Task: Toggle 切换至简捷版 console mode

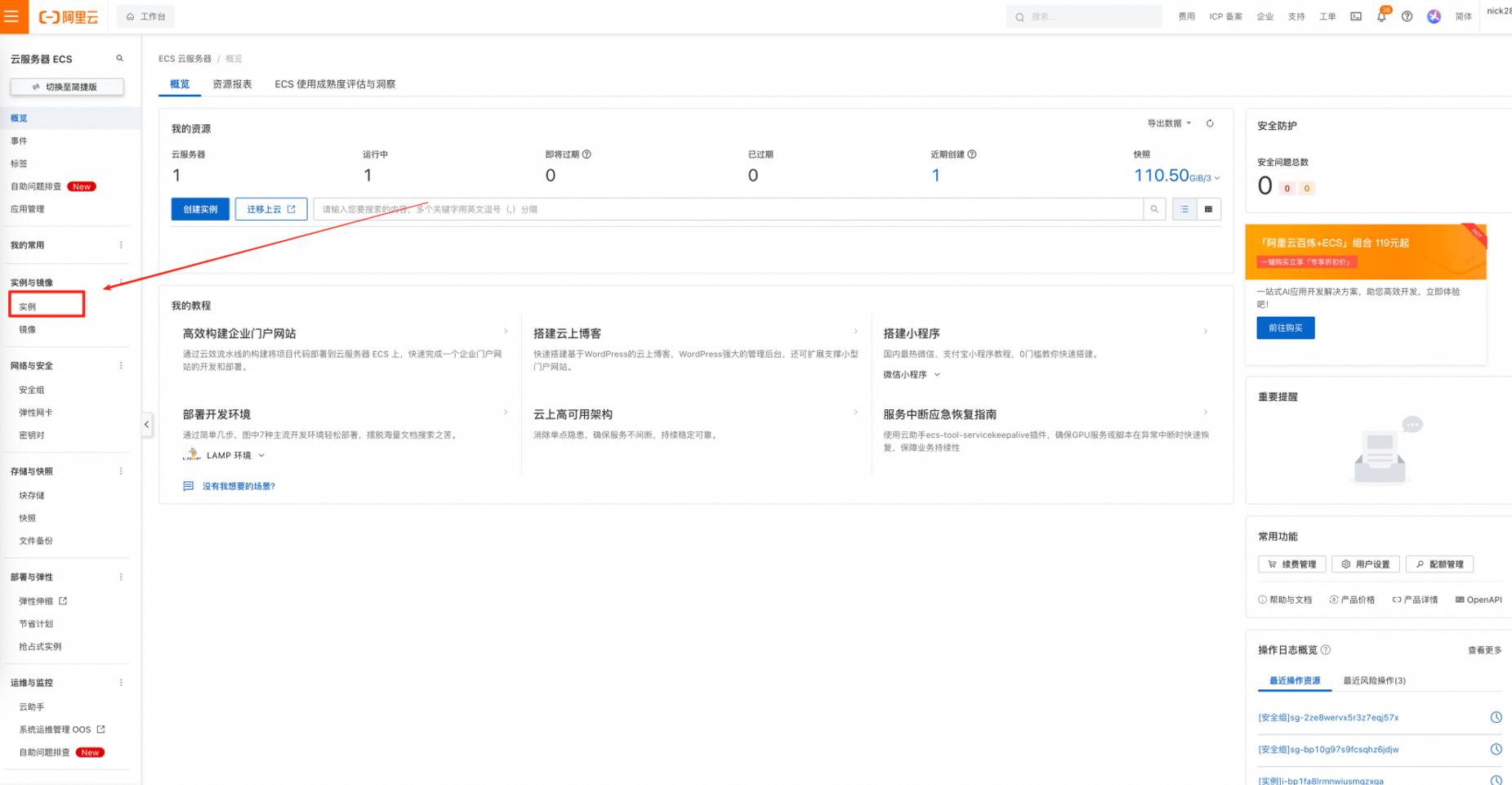Action: click(x=67, y=87)
